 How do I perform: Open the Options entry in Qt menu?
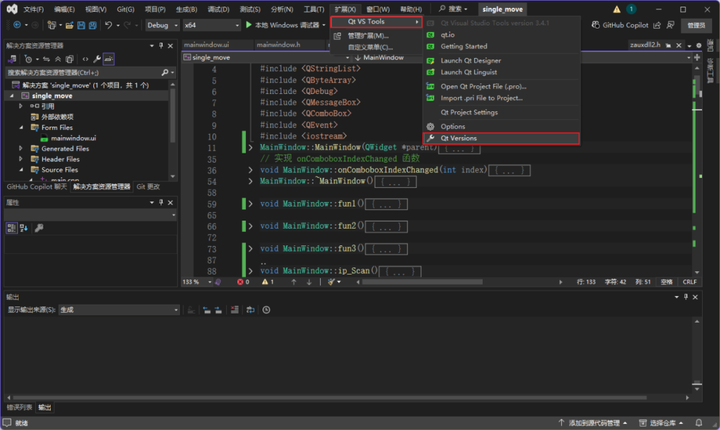[x=501, y=126]
